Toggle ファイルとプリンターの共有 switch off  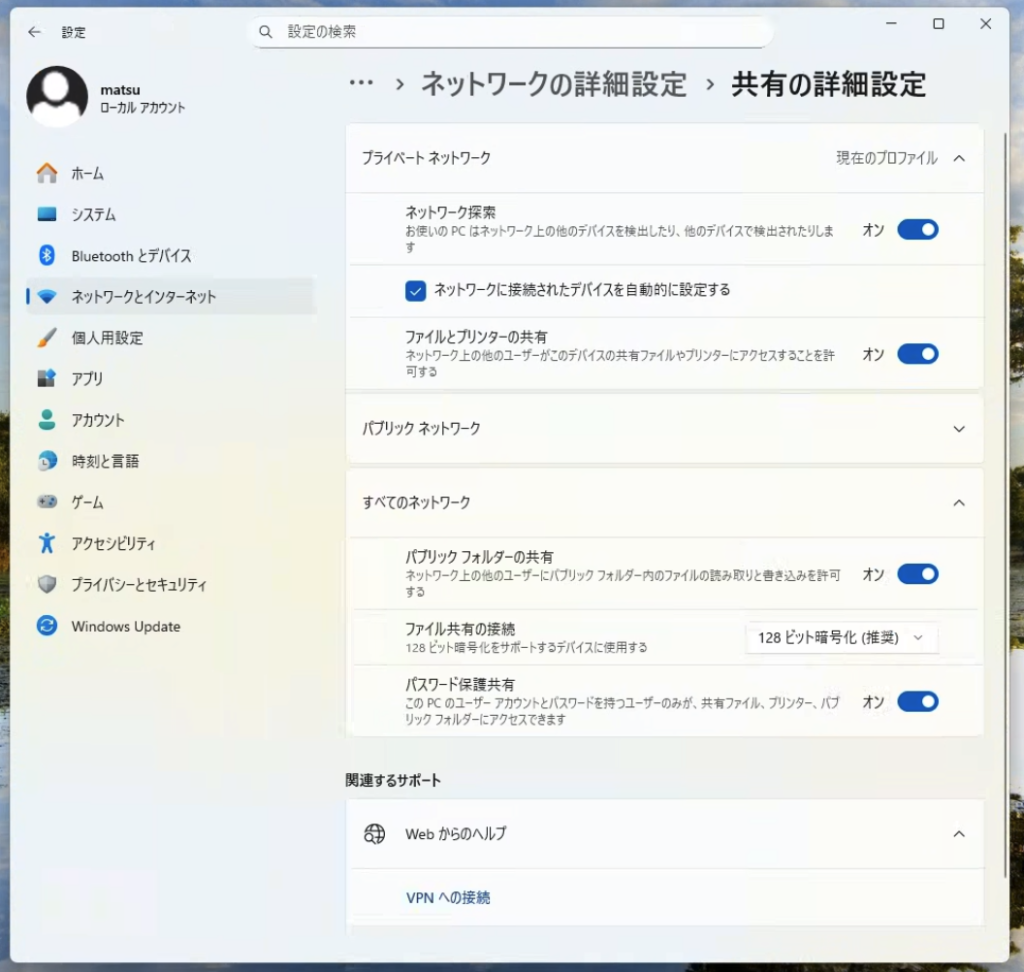[x=917, y=354]
